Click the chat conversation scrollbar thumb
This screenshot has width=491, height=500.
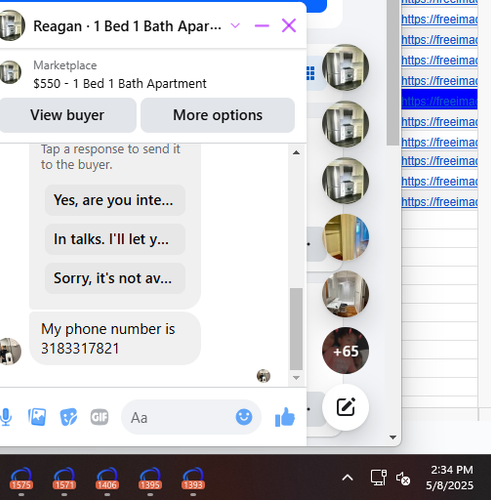296,329
